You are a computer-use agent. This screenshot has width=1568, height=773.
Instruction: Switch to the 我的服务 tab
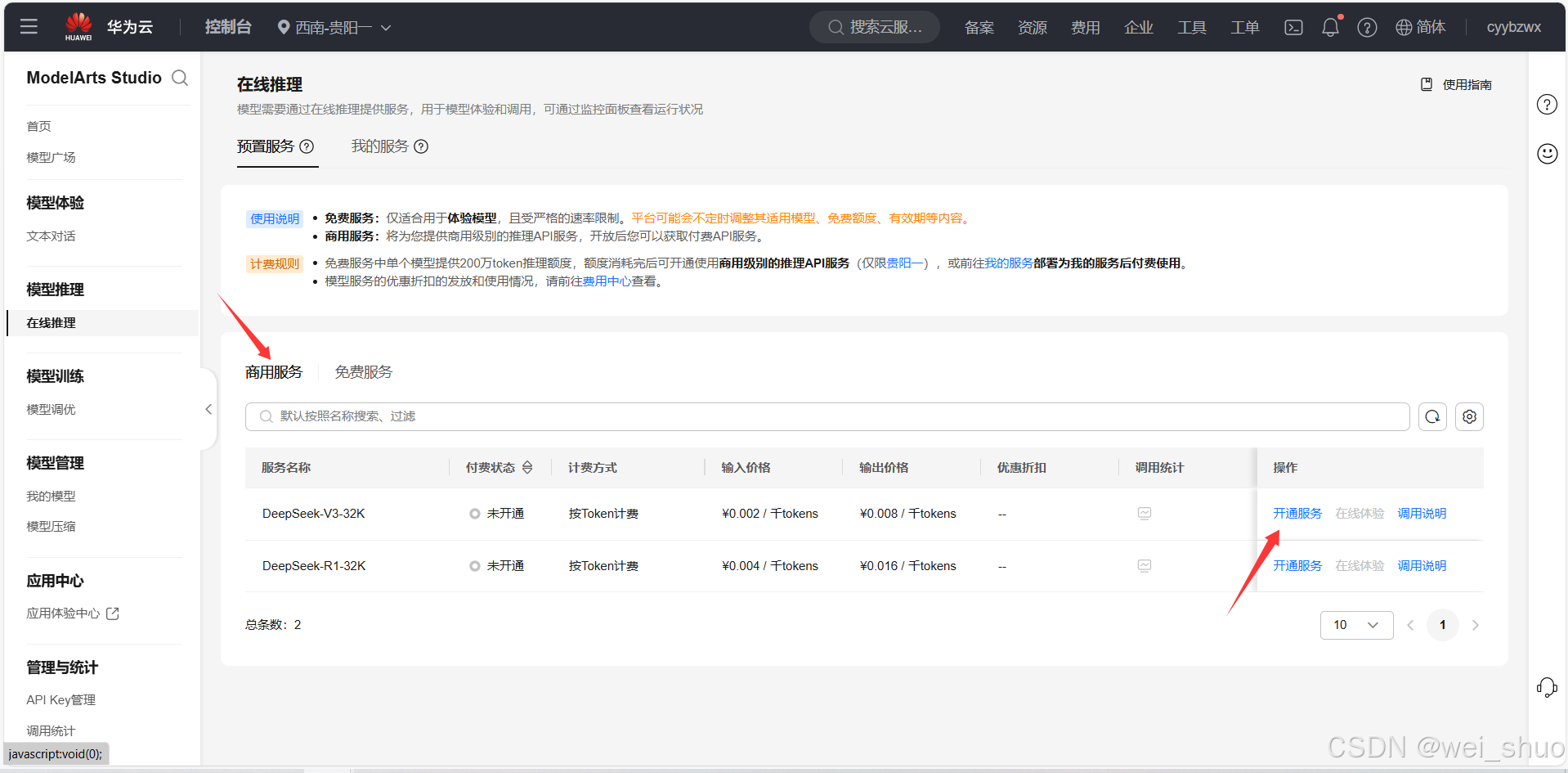click(380, 146)
